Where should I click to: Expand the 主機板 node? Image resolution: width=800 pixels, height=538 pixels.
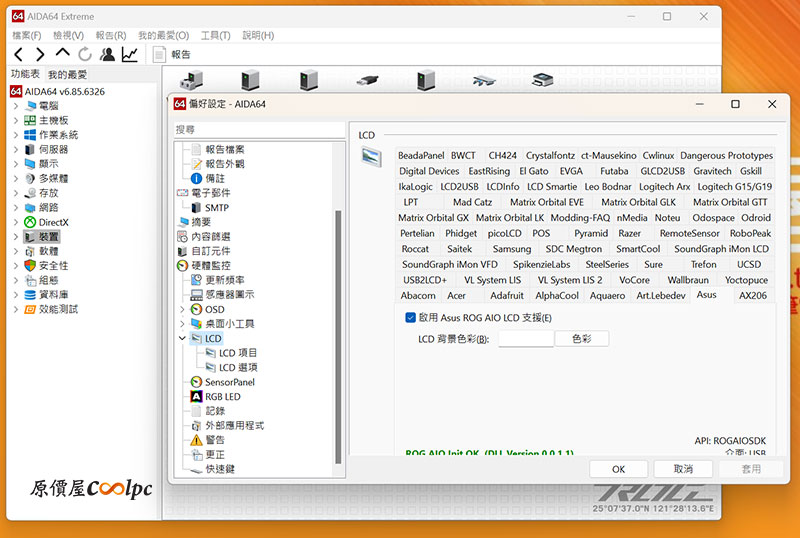16,120
